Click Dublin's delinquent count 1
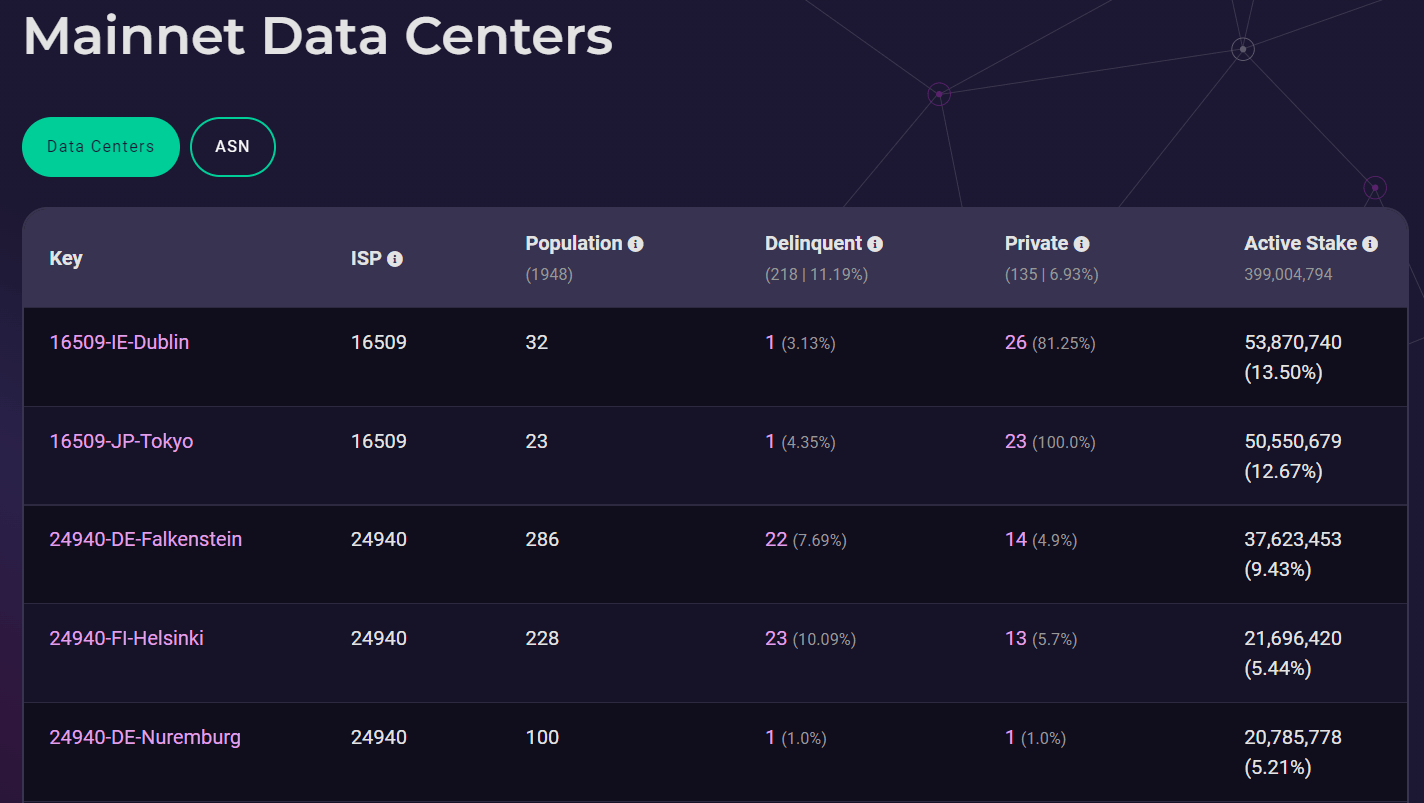The width and height of the screenshot is (1424, 803). tap(770, 342)
